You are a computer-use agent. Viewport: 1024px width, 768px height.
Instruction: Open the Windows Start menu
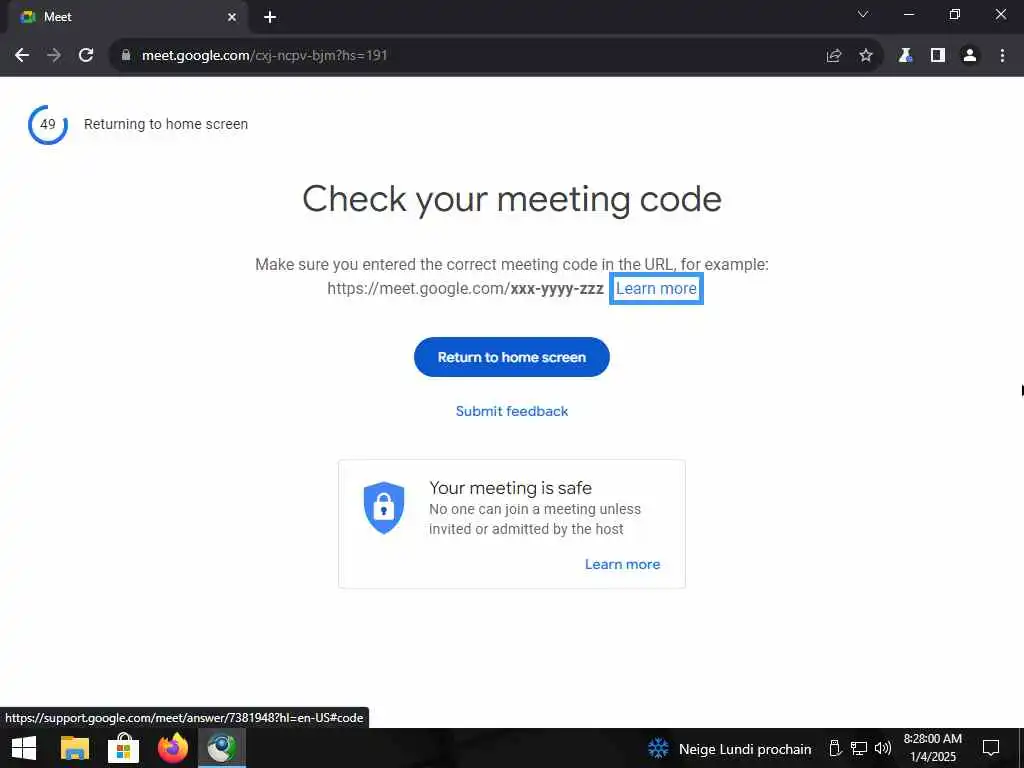click(x=24, y=748)
